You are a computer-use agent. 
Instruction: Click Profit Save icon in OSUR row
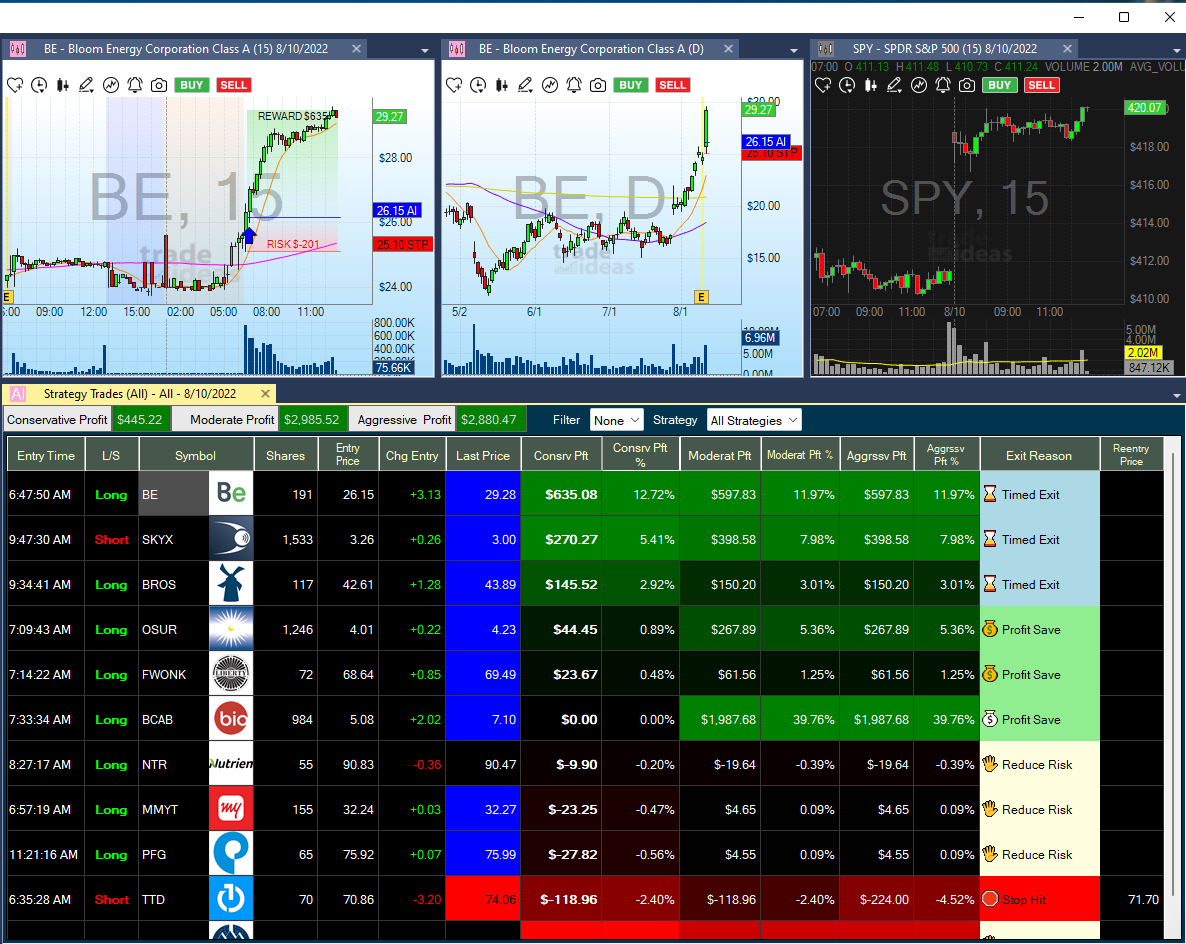[x=990, y=629]
